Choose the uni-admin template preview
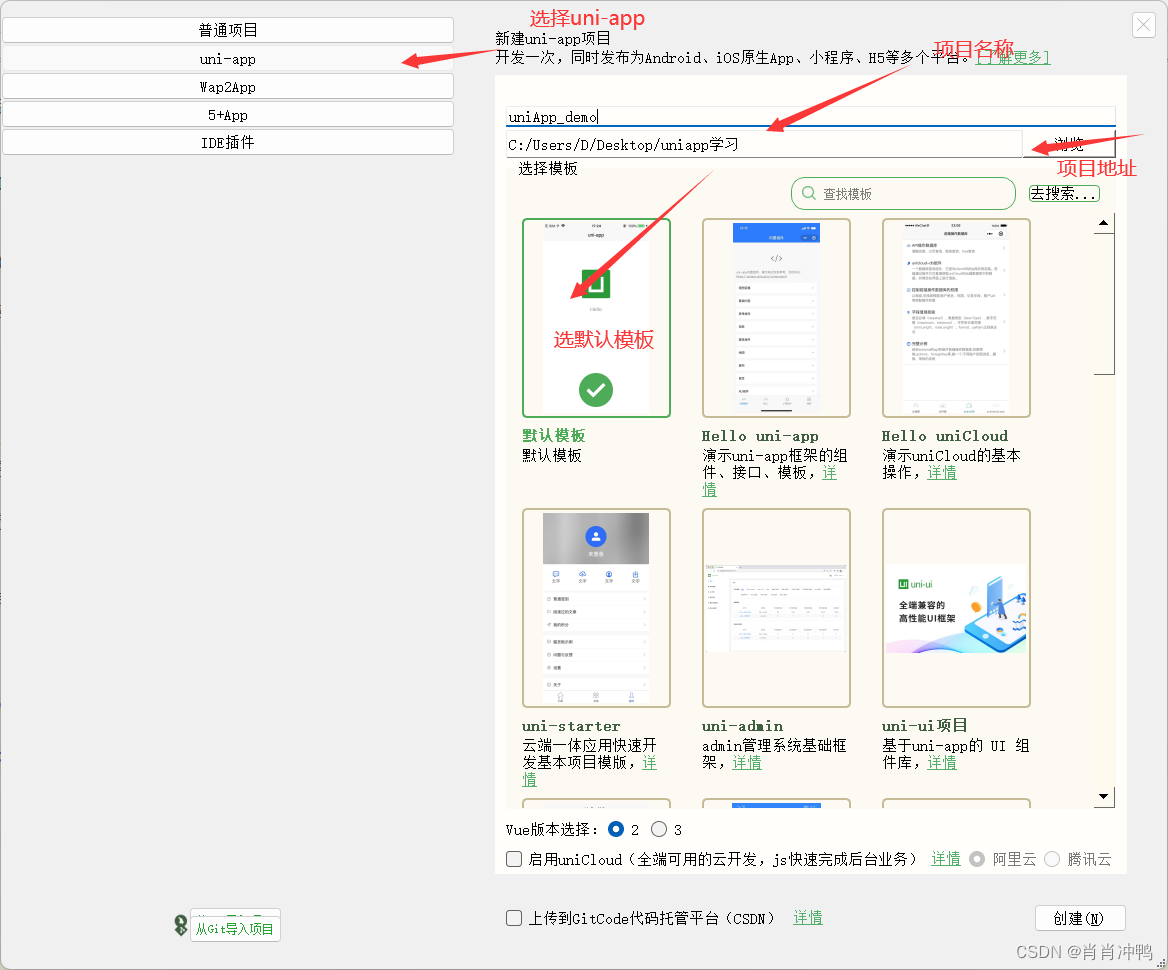Viewport: 1168px width, 970px height. (x=776, y=607)
